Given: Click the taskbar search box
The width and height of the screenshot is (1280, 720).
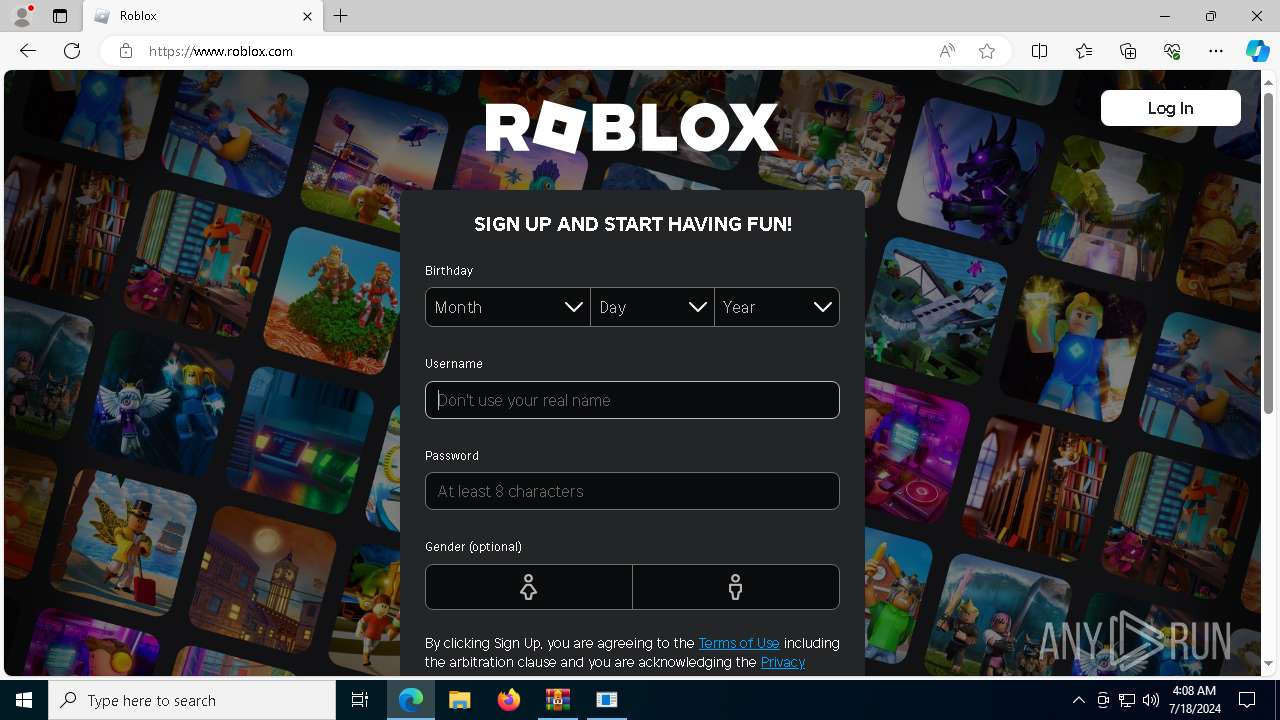Looking at the screenshot, I should [192, 700].
